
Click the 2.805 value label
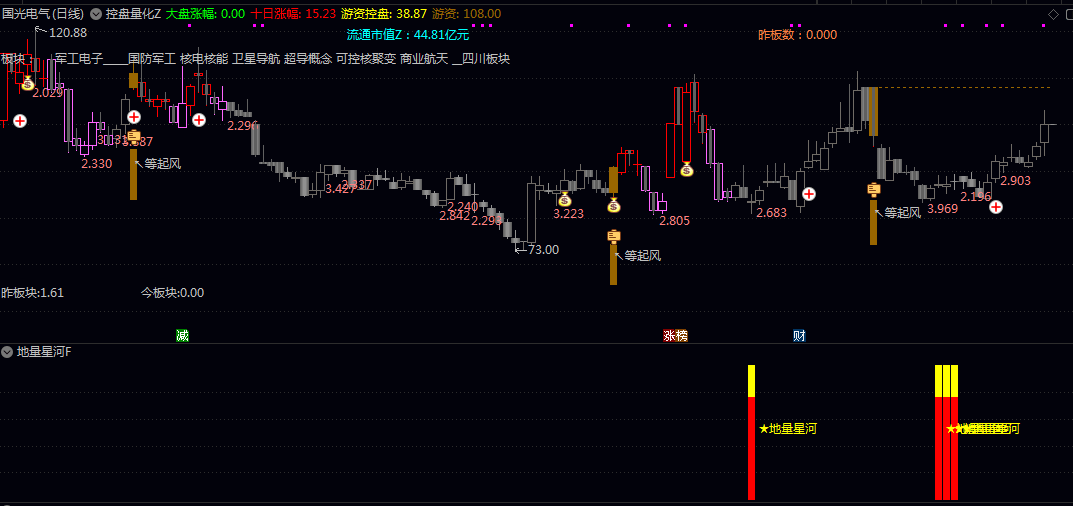tap(675, 221)
